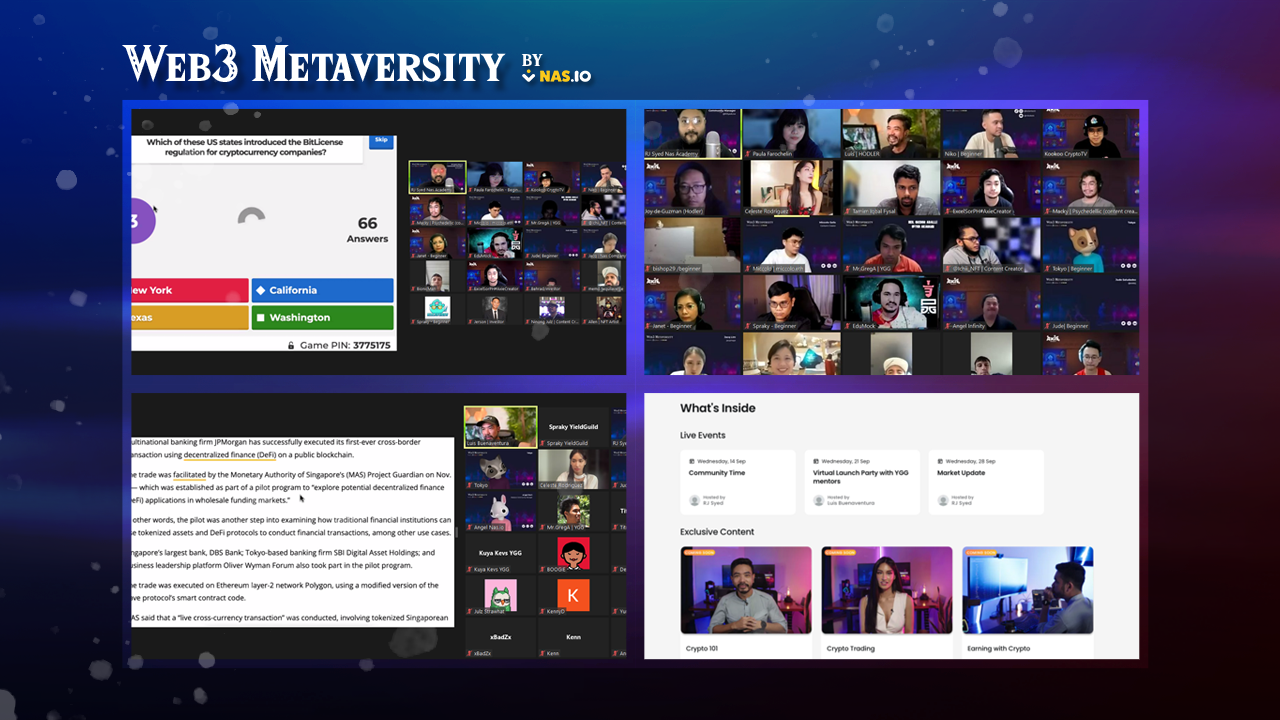Screen dimensions: 1280x720
Task: Click the diamond icon on the California answer
Action: pos(260,290)
